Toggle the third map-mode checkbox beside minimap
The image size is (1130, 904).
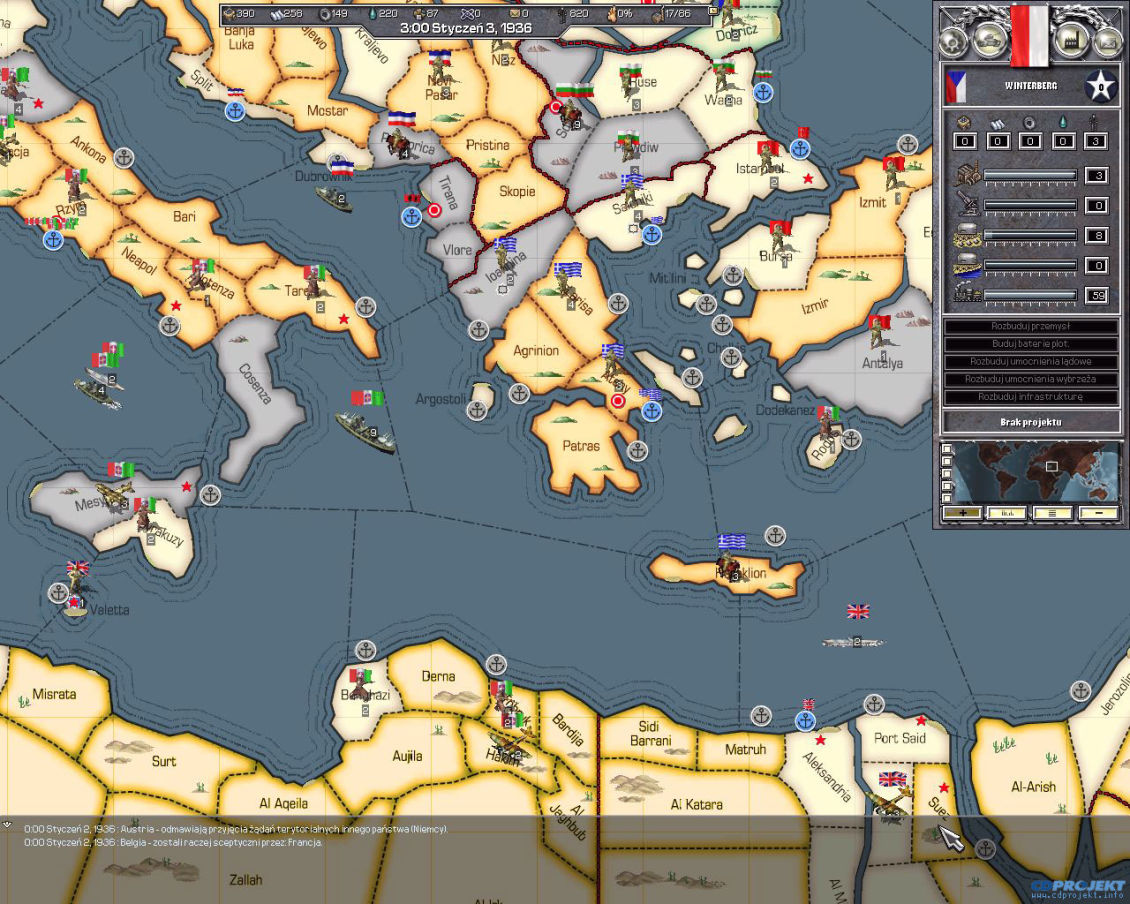coord(947,474)
